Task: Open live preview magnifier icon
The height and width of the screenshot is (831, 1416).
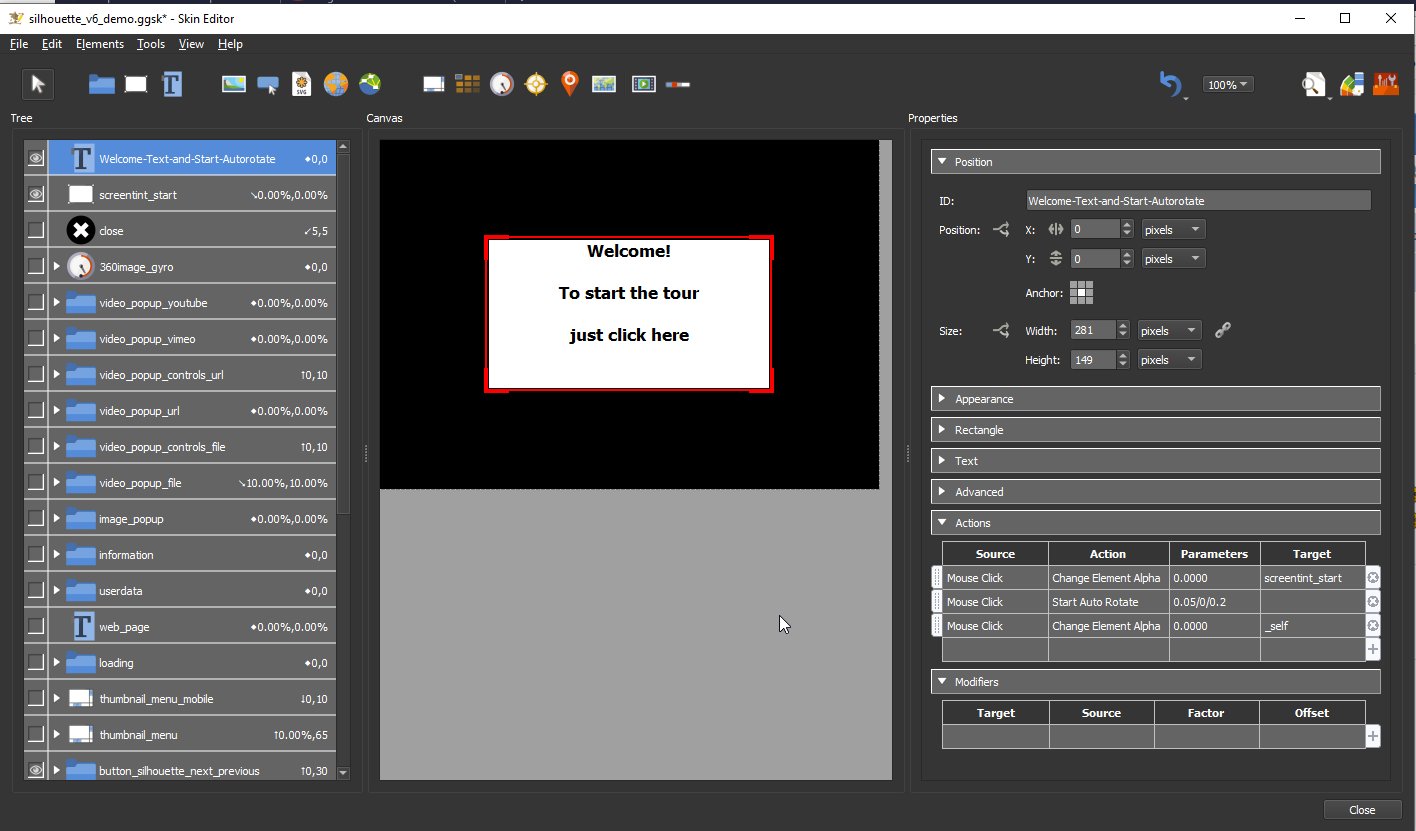Action: (x=1313, y=85)
